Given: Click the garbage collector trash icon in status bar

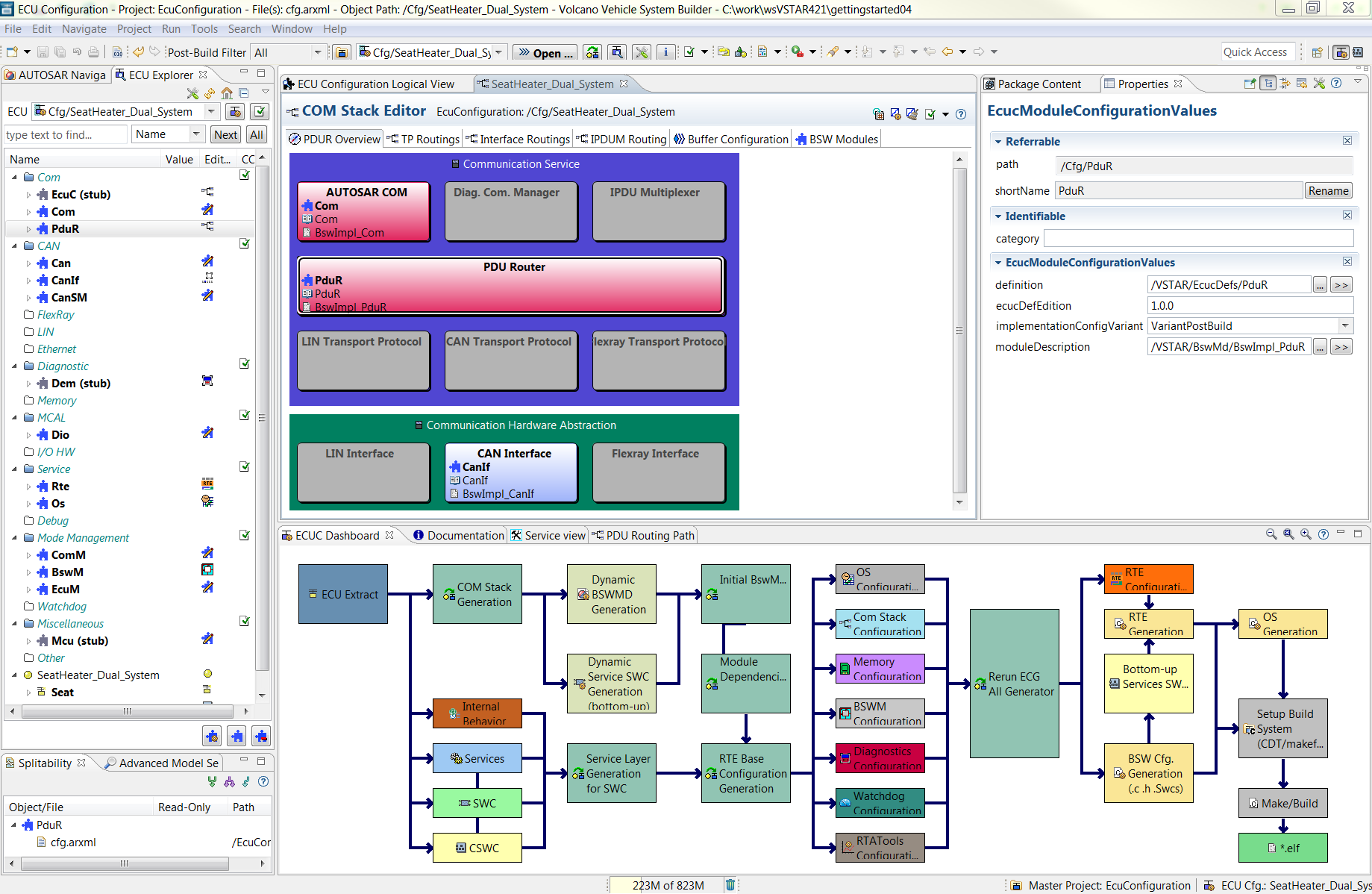Looking at the screenshot, I should click(x=730, y=885).
